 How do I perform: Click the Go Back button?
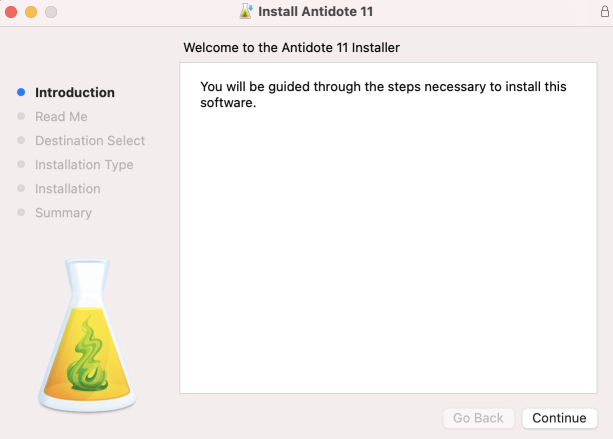pos(479,418)
